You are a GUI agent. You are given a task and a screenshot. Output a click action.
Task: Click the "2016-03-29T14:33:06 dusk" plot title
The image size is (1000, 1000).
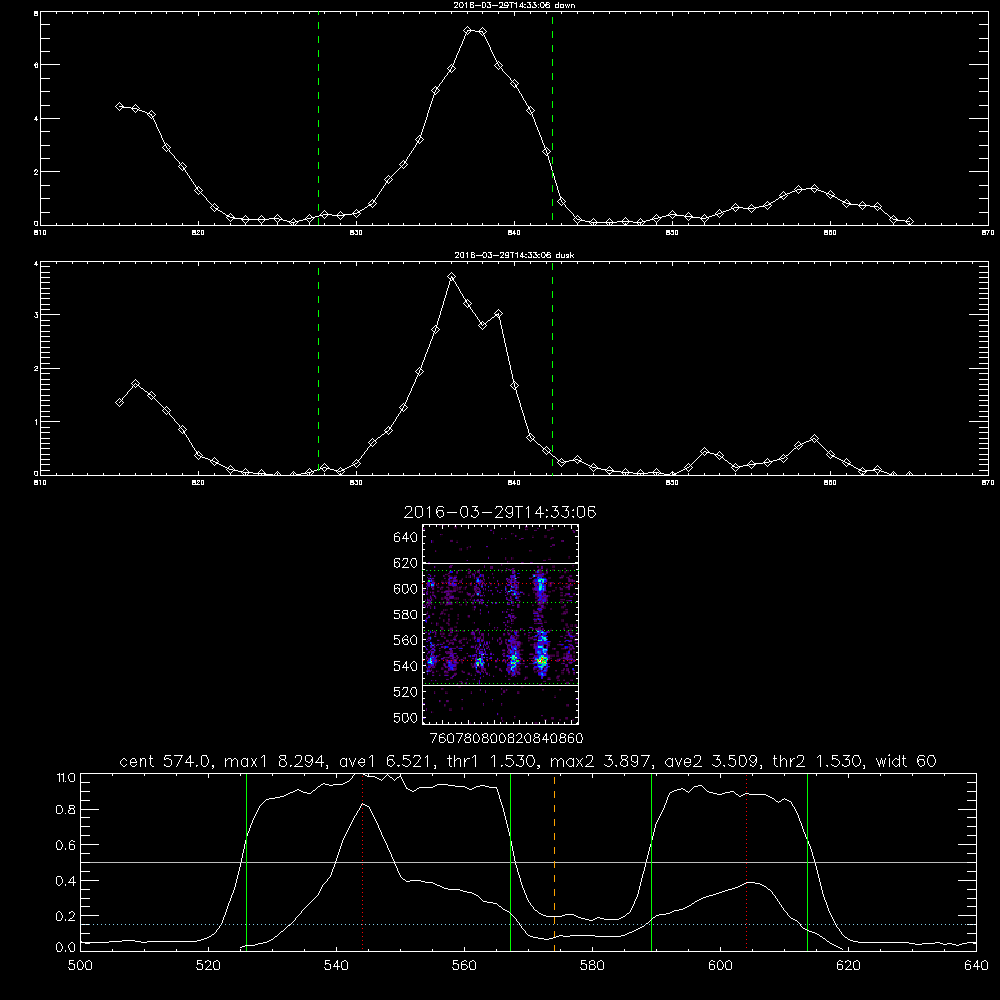[x=514, y=255]
